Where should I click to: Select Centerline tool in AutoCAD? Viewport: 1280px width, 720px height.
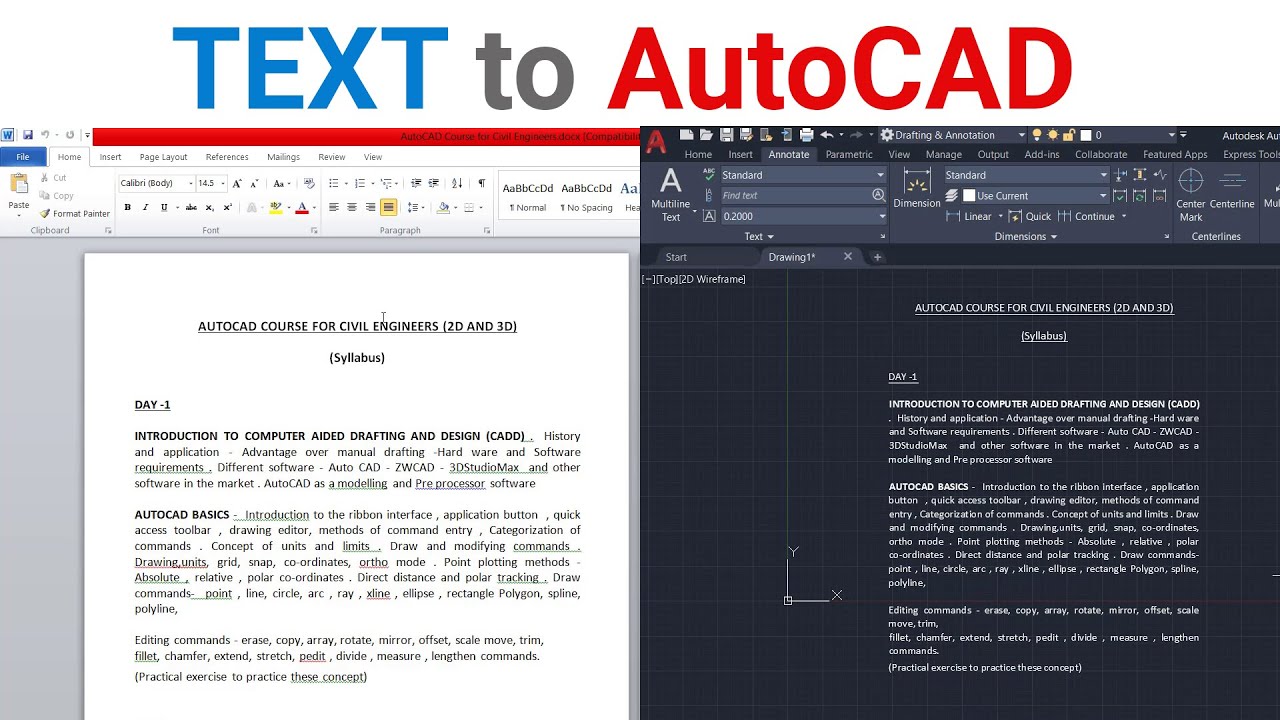coord(1232,190)
